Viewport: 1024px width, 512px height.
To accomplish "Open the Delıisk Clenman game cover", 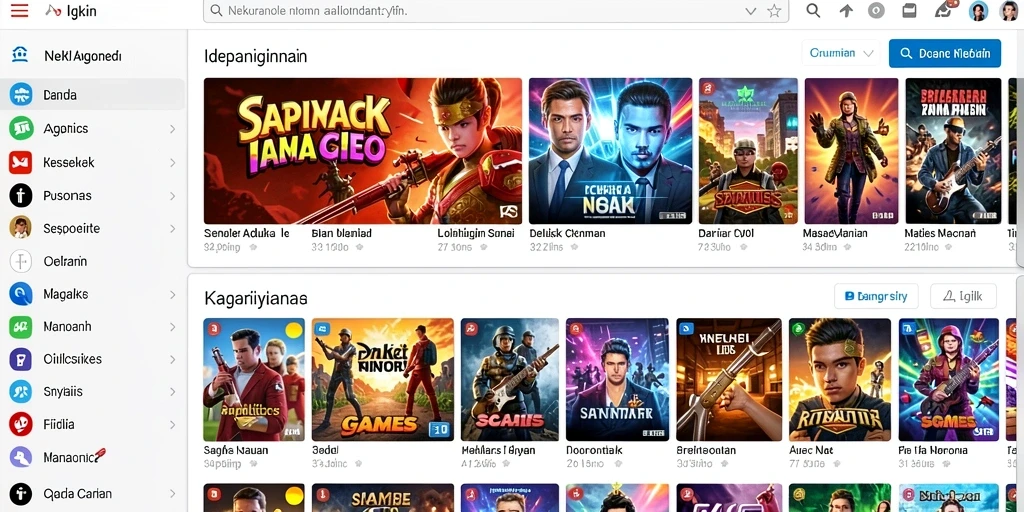I will 610,152.
